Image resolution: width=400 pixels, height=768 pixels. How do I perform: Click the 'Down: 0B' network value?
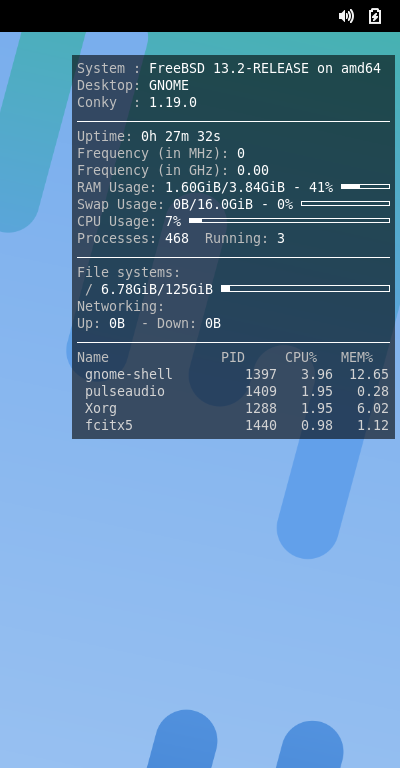point(189,324)
